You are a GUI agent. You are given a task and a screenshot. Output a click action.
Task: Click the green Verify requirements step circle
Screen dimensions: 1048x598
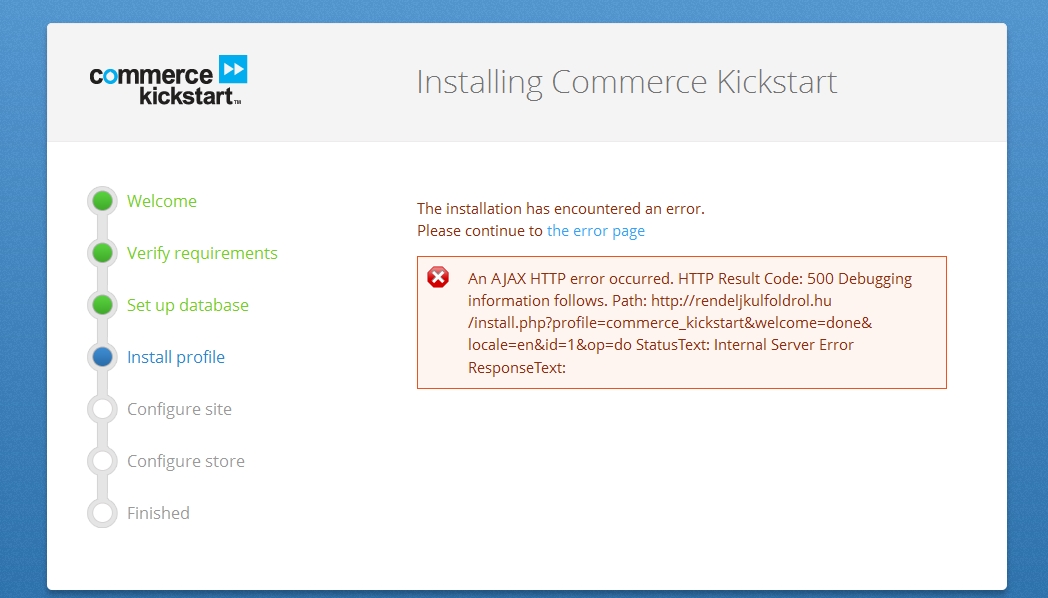click(102, 253)
